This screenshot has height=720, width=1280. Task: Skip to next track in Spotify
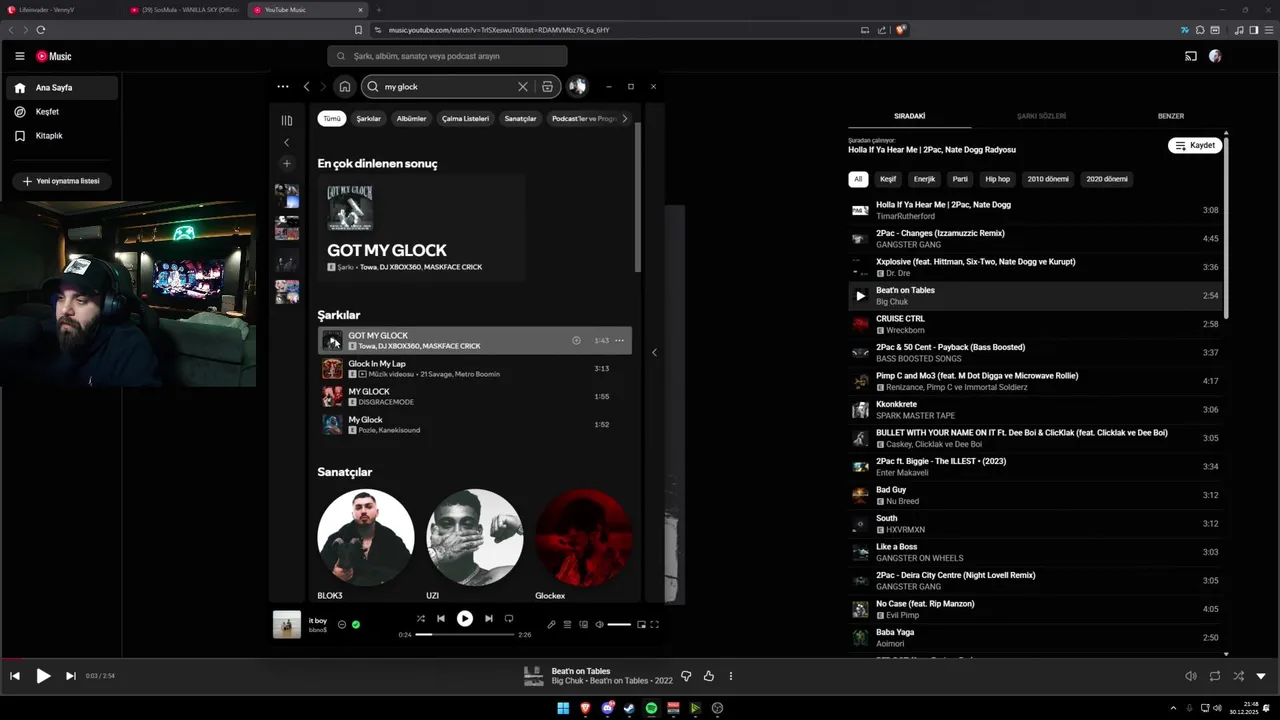tap(489, 619)
